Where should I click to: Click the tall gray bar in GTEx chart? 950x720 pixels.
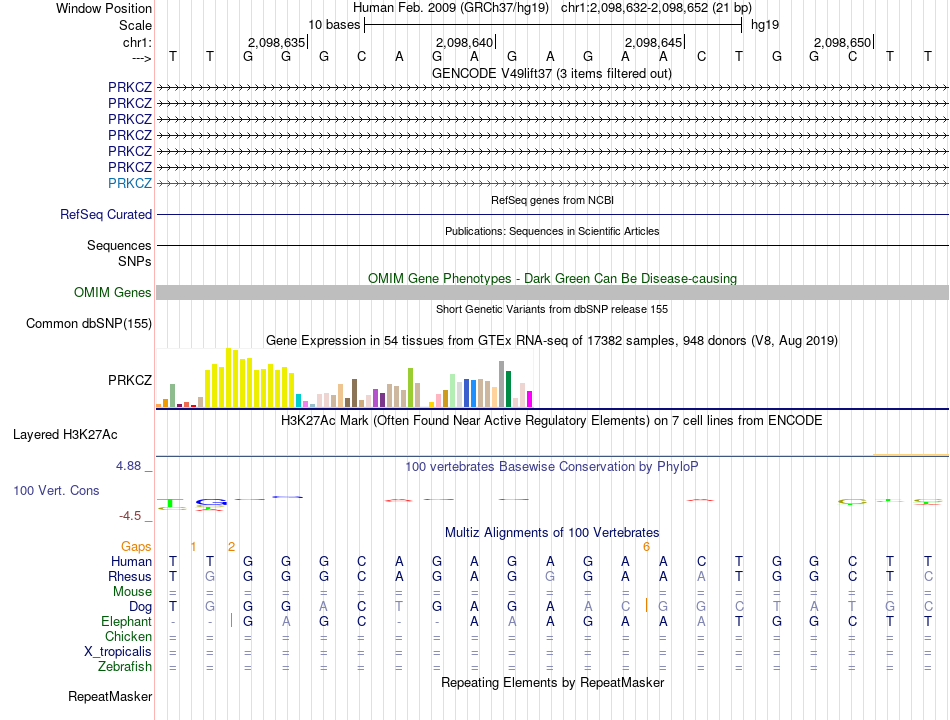click(502, 384)
